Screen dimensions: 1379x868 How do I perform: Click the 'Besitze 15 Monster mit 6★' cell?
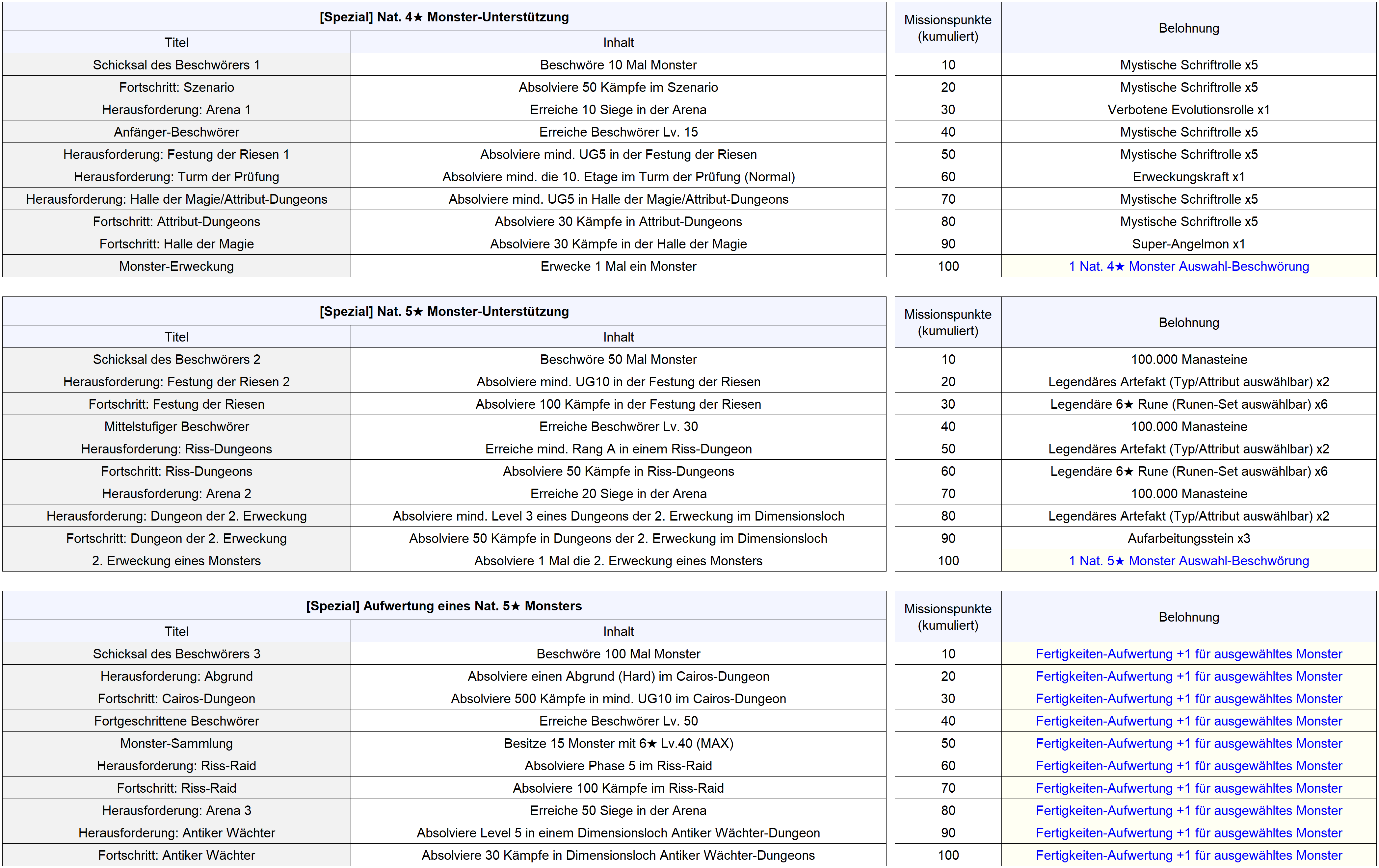pyautogui.click(x=618, y=743)
